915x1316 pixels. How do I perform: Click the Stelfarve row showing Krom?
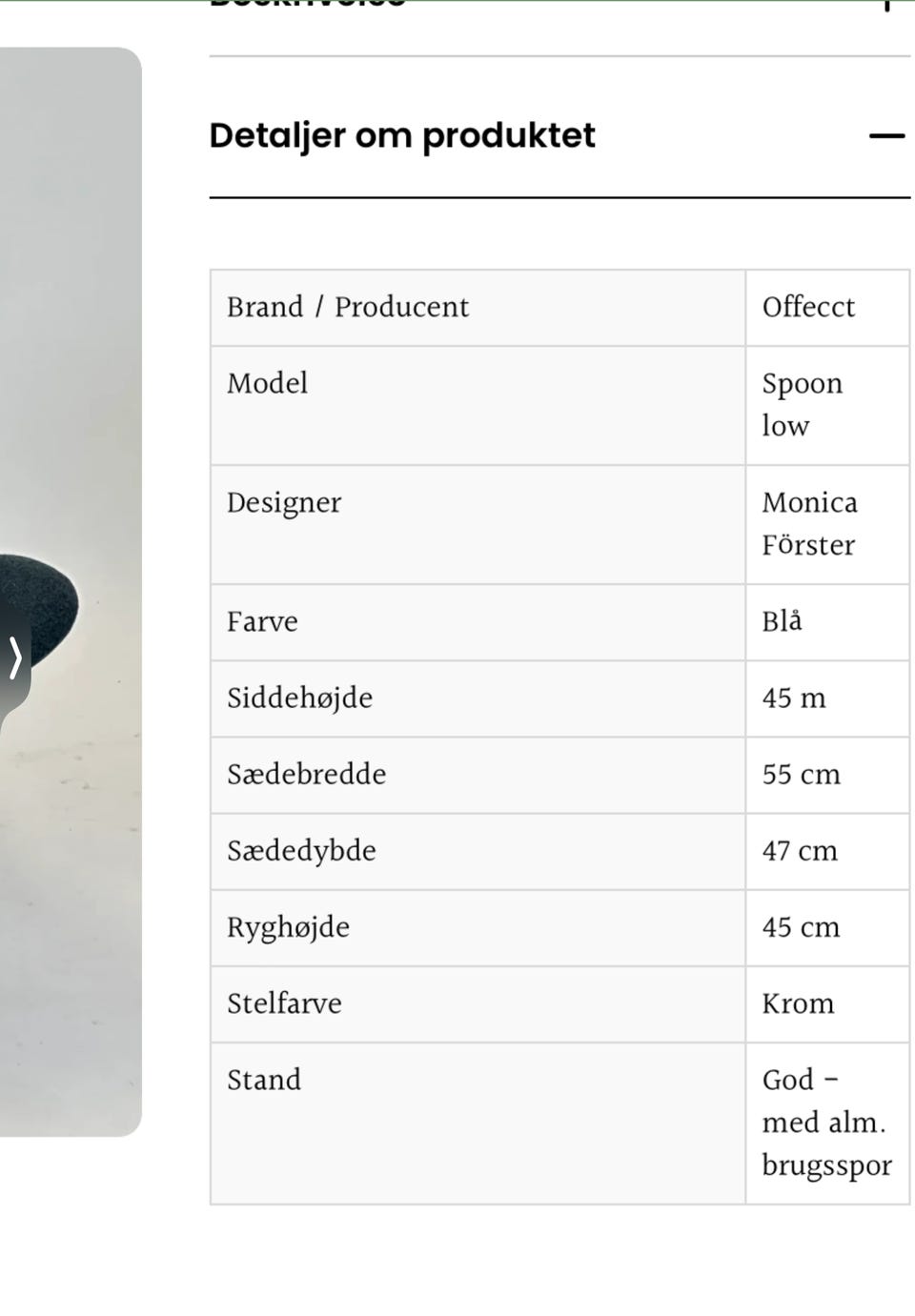[x=477, y=1003]
